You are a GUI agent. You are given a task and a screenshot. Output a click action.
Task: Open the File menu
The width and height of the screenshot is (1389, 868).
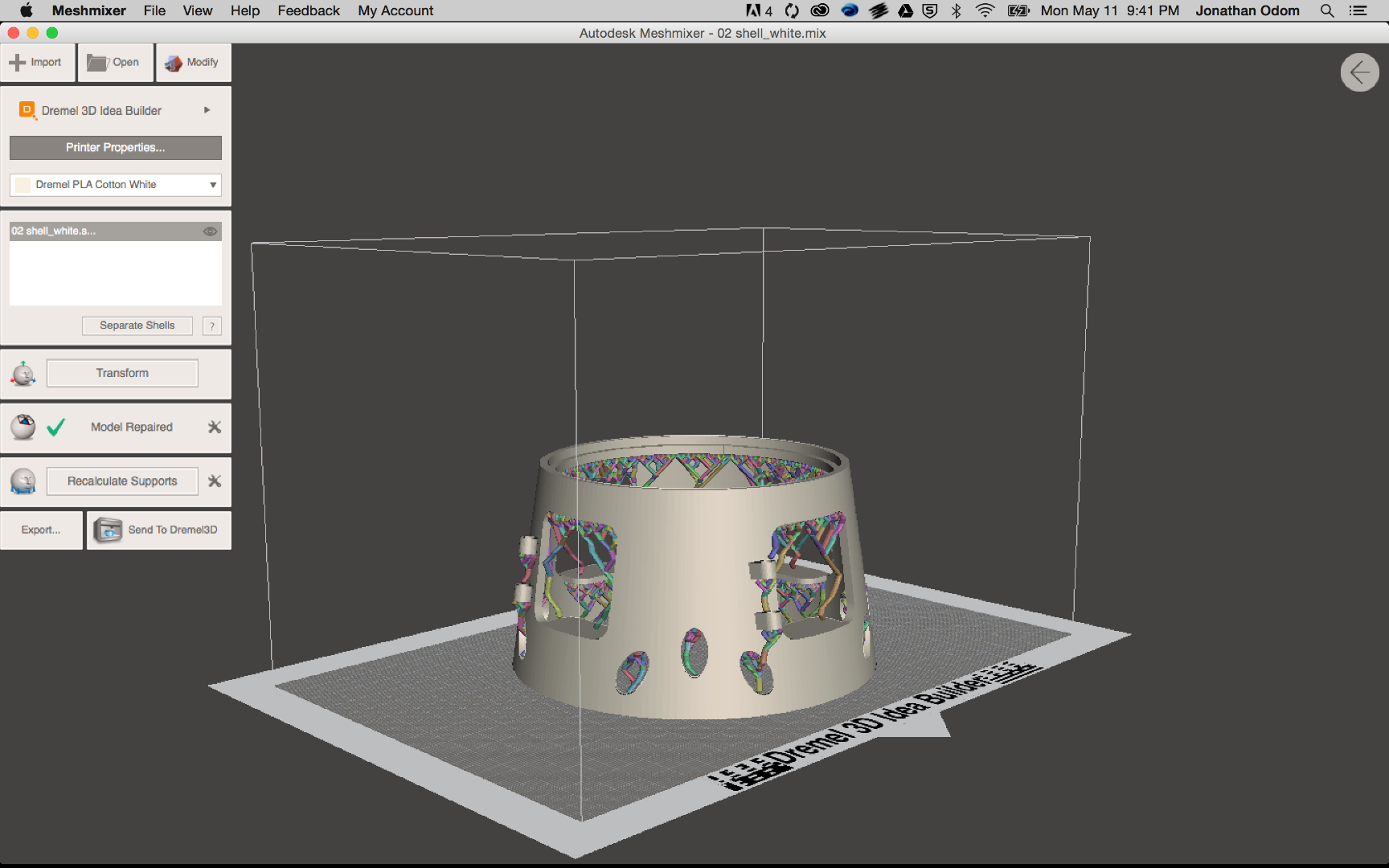tap(154, 10)
